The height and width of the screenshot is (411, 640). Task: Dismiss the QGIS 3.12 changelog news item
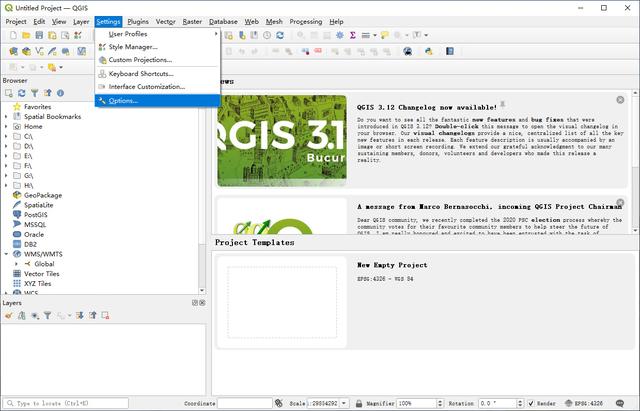pyautogui.click(x=620, y=100)
